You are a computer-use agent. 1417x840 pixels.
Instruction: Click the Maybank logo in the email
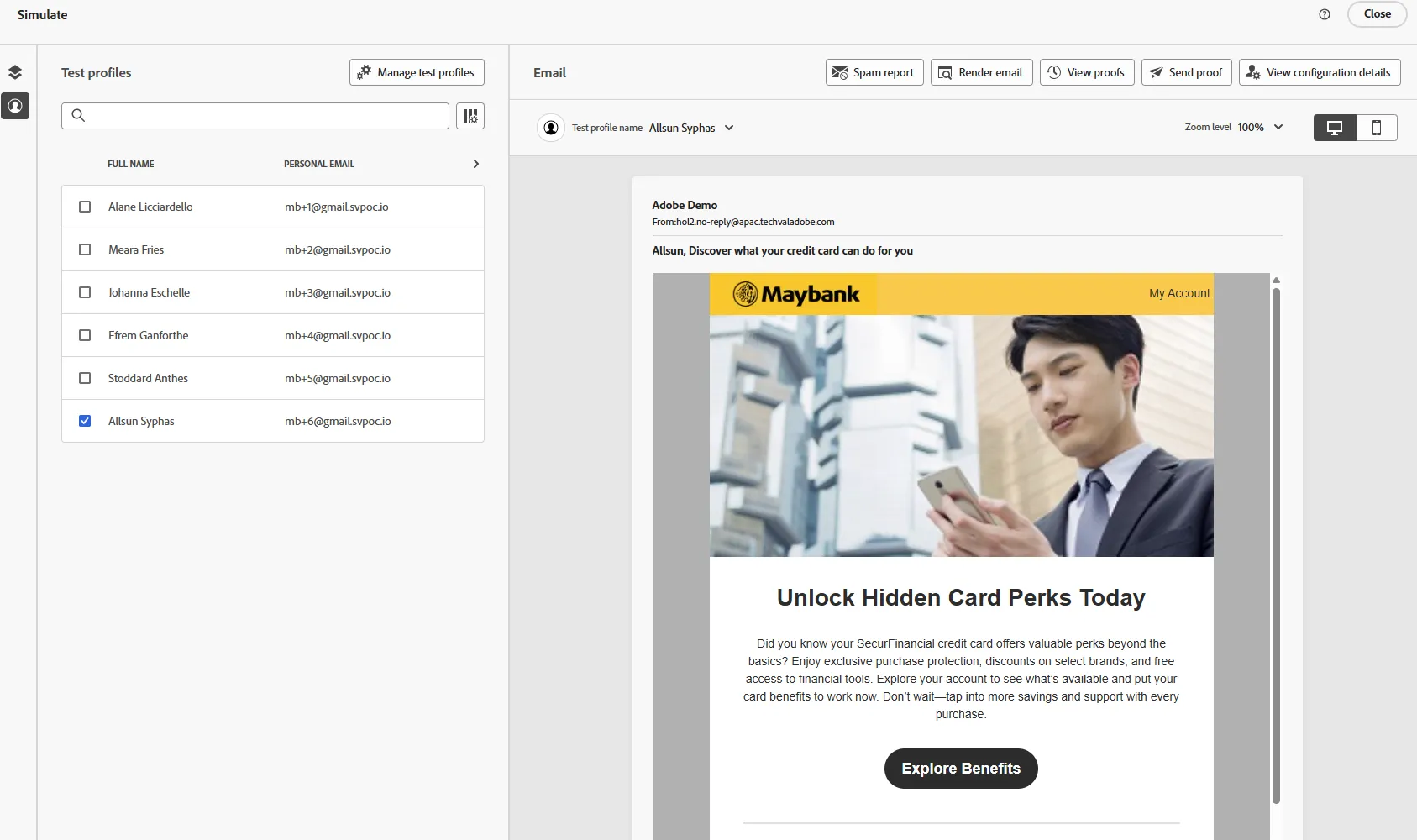click(796, 294)
